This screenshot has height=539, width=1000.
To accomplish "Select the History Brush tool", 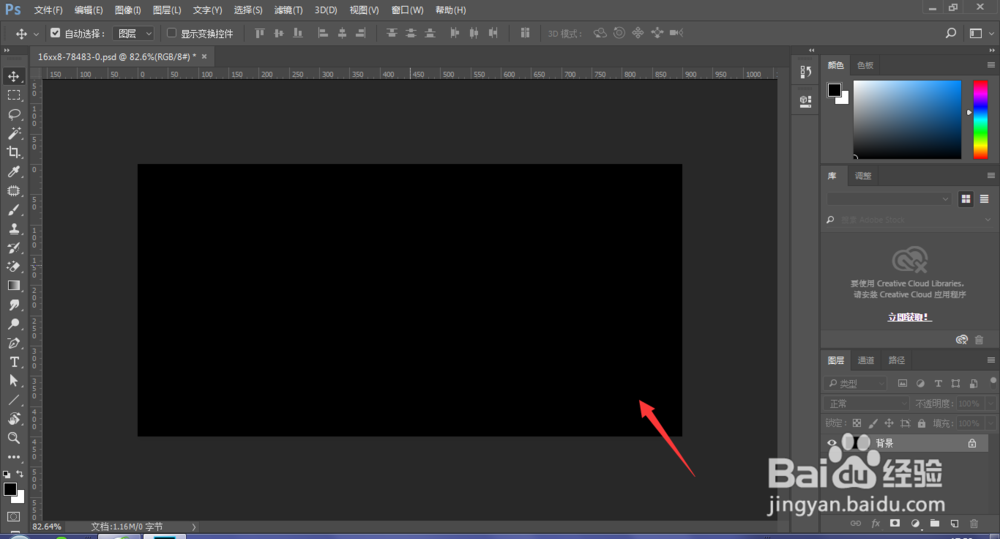I will click(13, 247).
